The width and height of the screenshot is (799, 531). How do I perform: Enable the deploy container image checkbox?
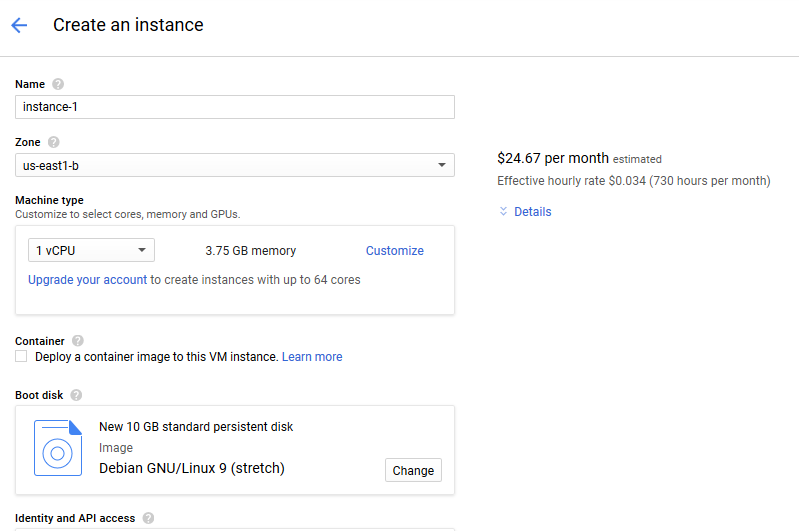[21, 357]
